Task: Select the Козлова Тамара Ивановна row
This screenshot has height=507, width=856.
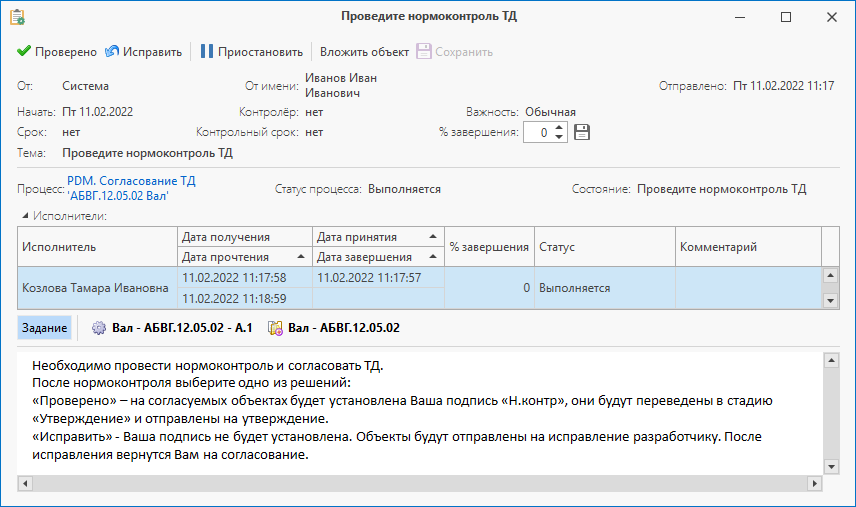Action: coord(419,288)
